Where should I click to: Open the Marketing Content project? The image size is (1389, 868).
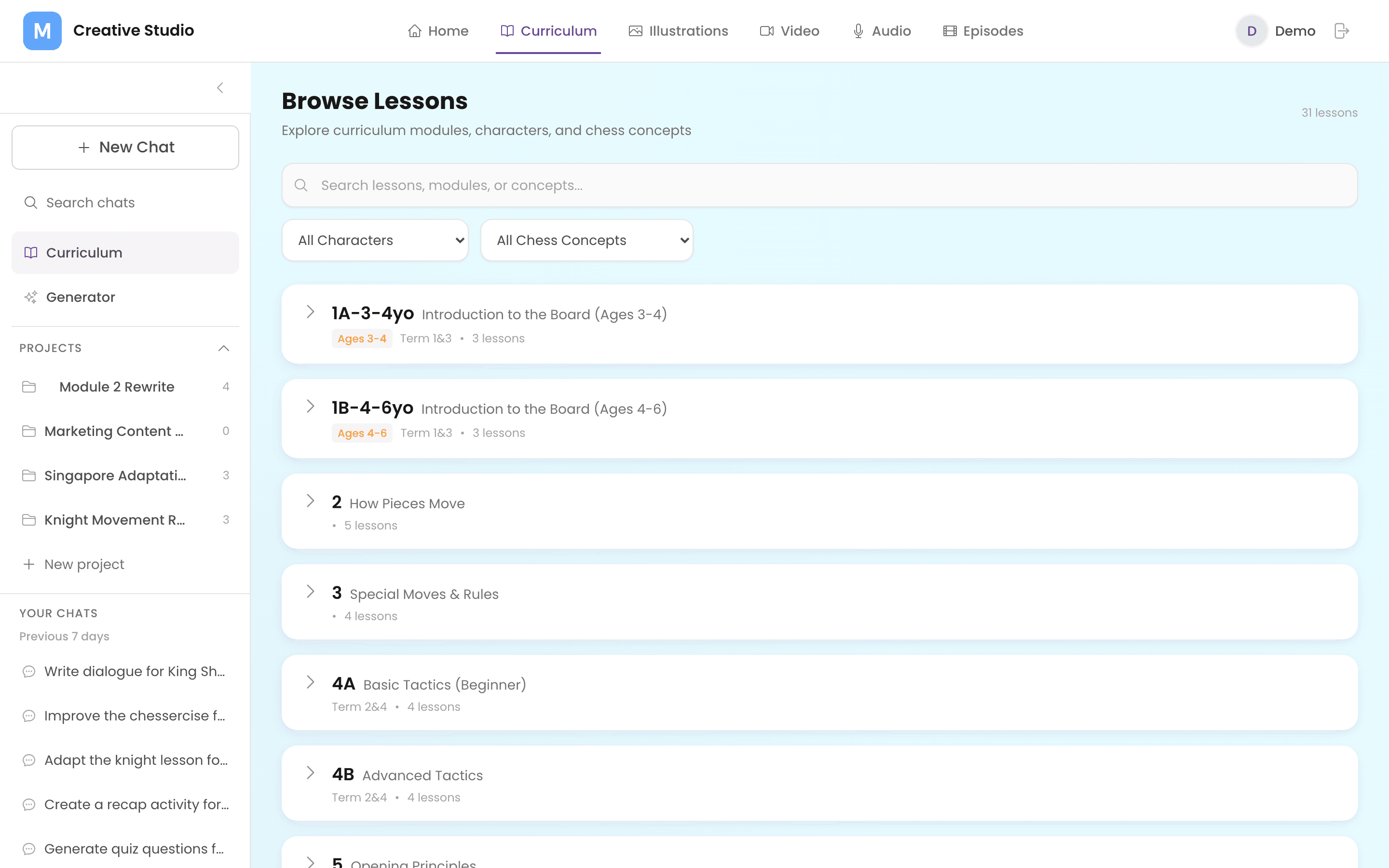(125, 431)
